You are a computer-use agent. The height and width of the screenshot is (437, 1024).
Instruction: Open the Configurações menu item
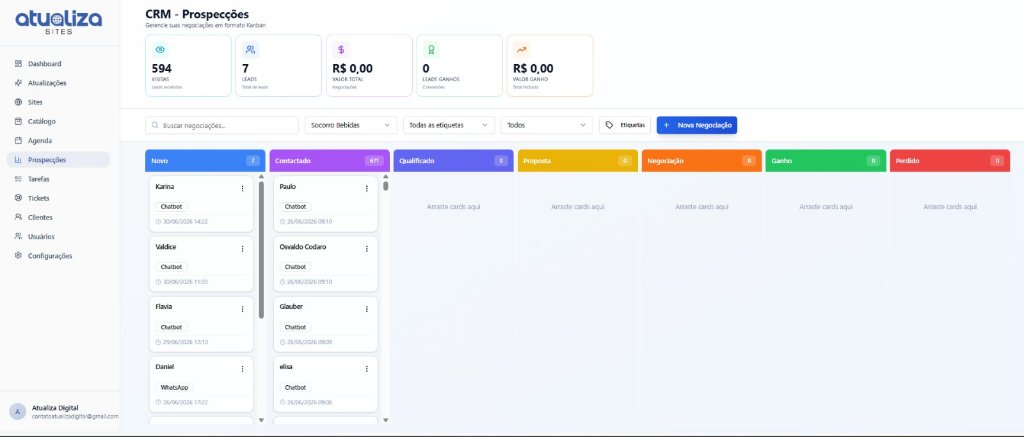tap(58, 255)
